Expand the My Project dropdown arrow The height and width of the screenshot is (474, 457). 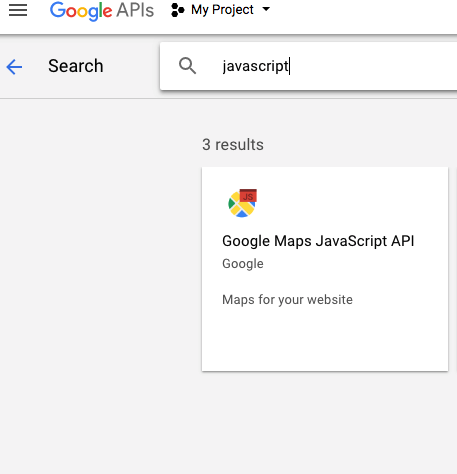pos(266,9)
